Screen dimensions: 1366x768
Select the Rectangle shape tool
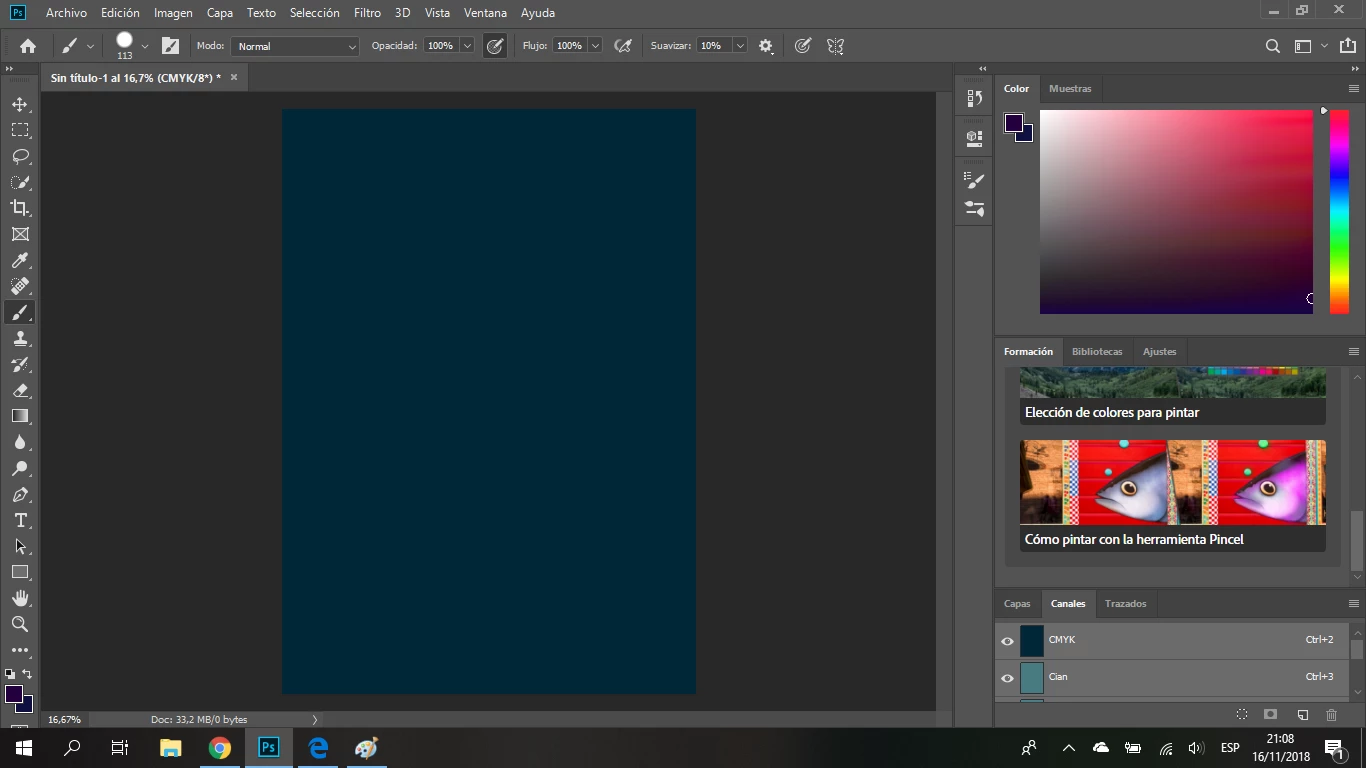(x=20, y=572)
